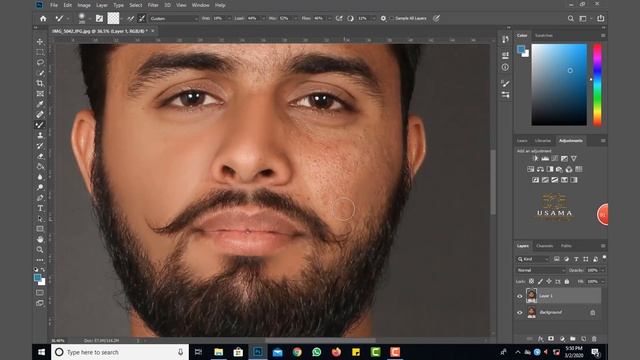Select the Rectangular Marquee tool

click(40, 52)
